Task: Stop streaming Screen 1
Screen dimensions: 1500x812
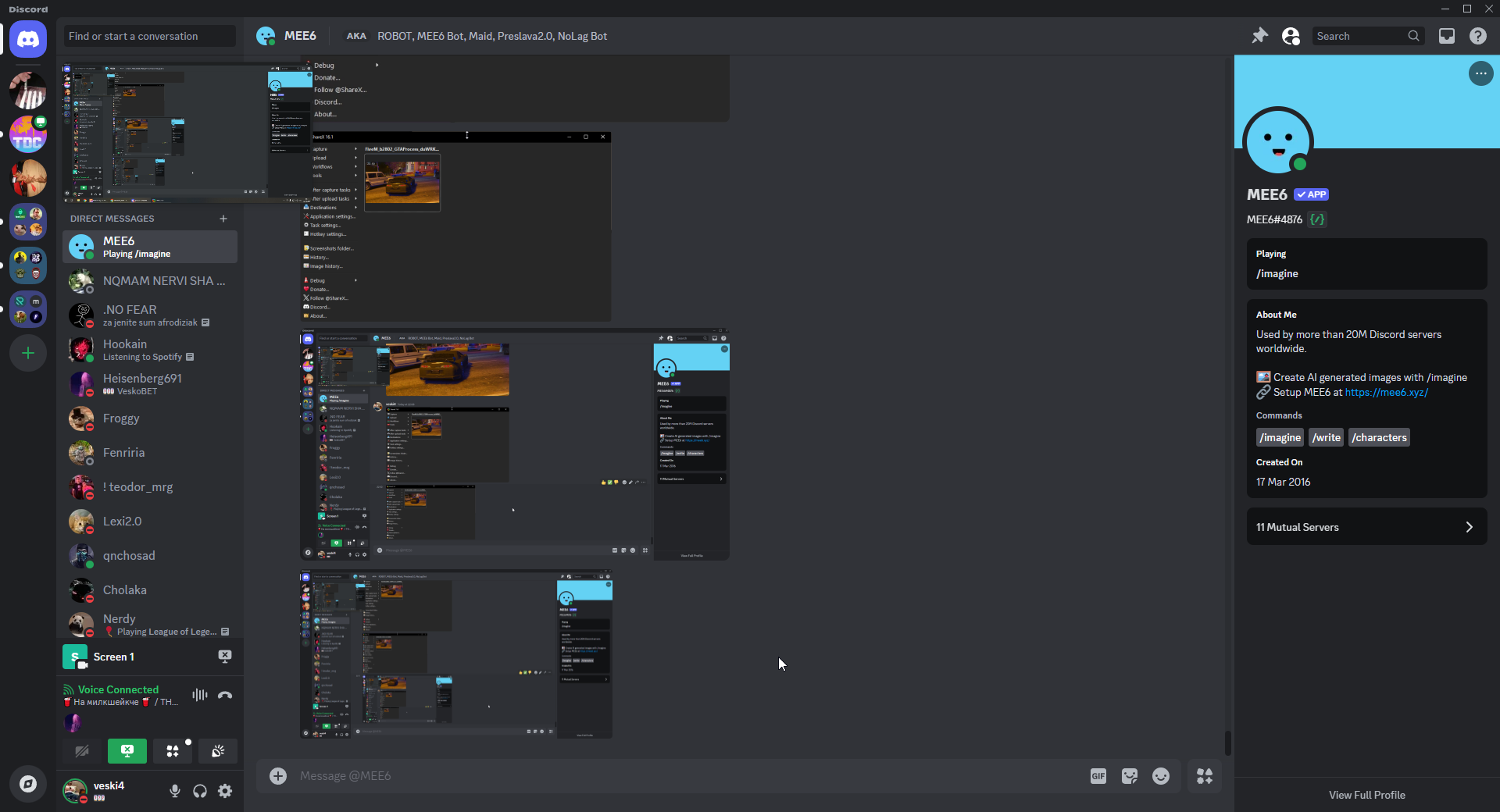Action: click(225, 657)
